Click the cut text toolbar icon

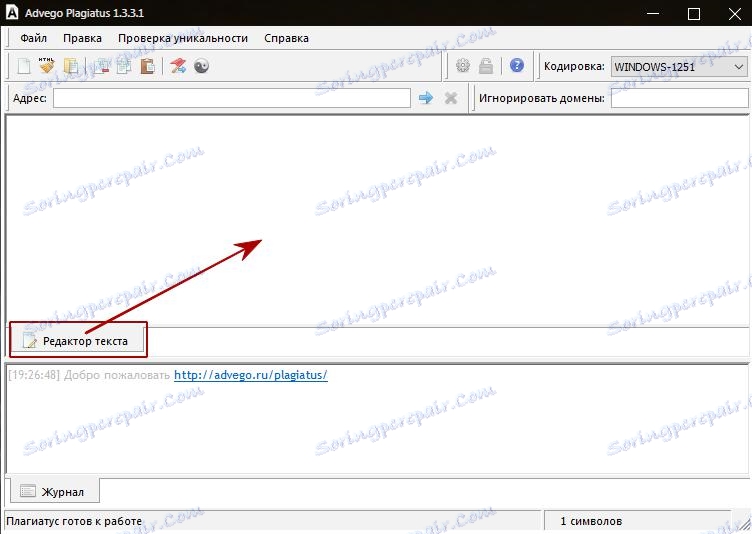pyautogui.click(x=101, y=66)
